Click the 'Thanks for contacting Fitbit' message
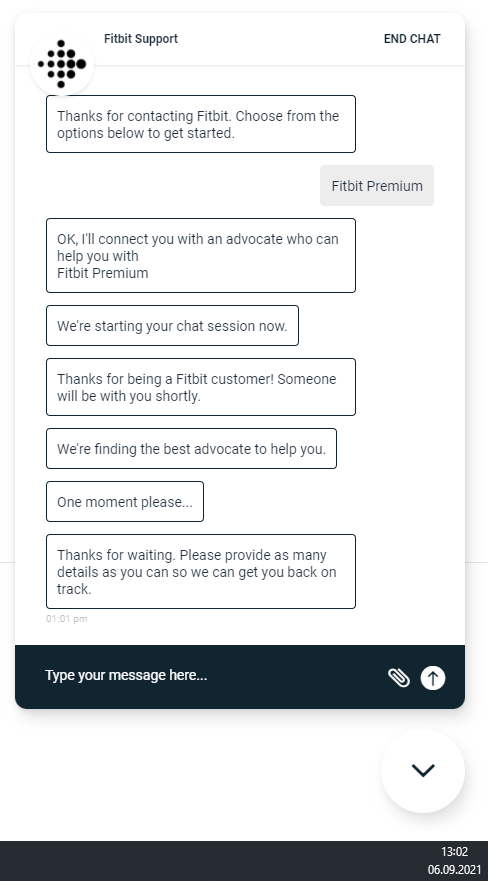The image size is (488, 881). [201, 124]
